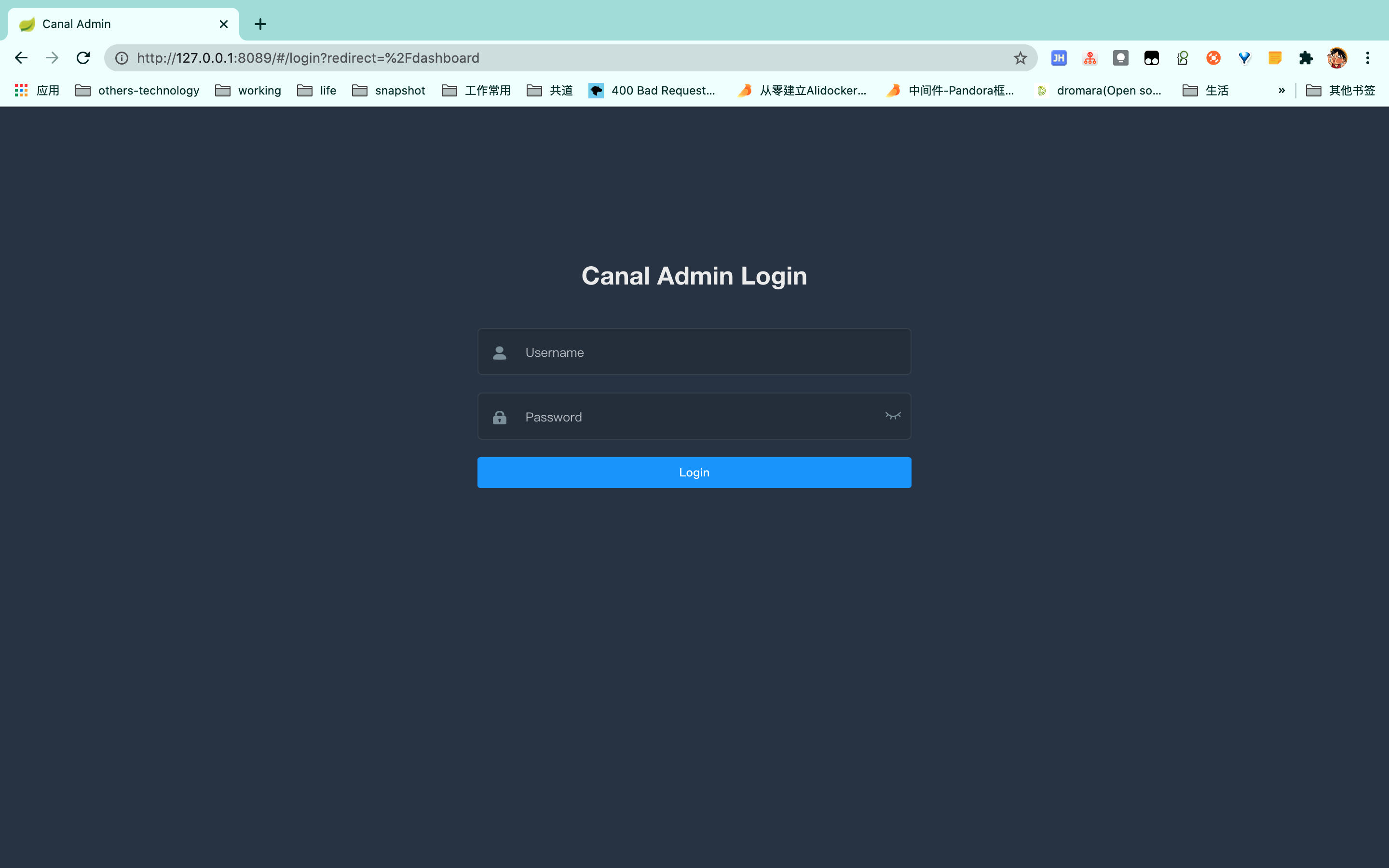Image resolution: width=1389 pixels, height=868 pixels.
Task: Open the orange circular extension icon
Action: pyautogui.click(x=1213, y=58)
